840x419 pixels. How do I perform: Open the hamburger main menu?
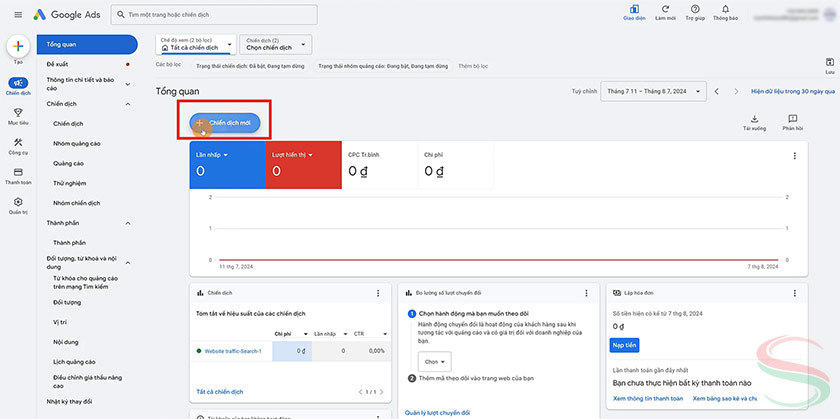(18, 16)
